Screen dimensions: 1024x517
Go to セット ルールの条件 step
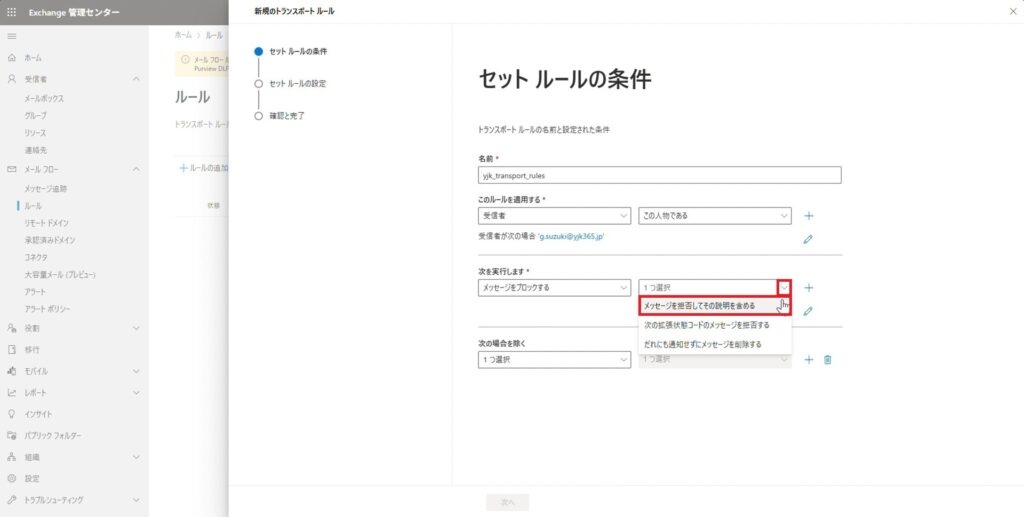click(x=291, y=51)
